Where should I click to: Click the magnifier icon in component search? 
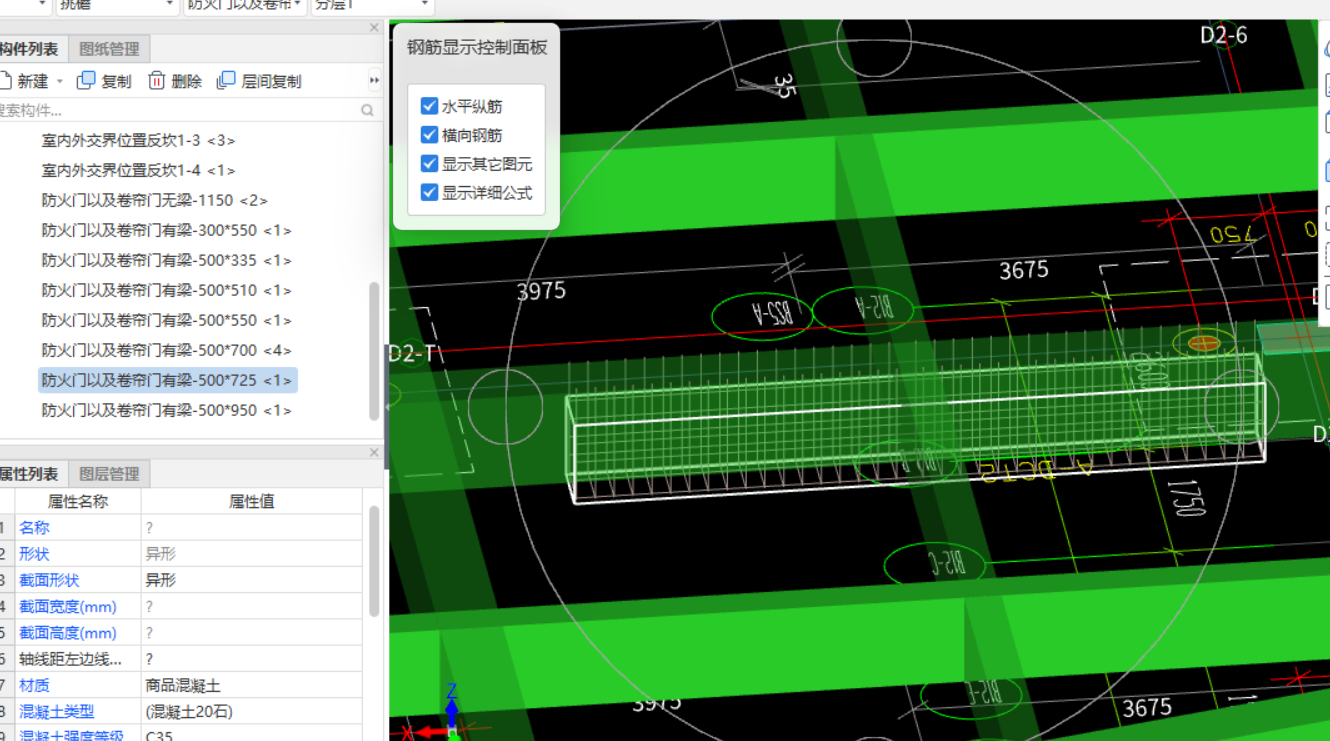pyautogui.click(x=367, y=110)
